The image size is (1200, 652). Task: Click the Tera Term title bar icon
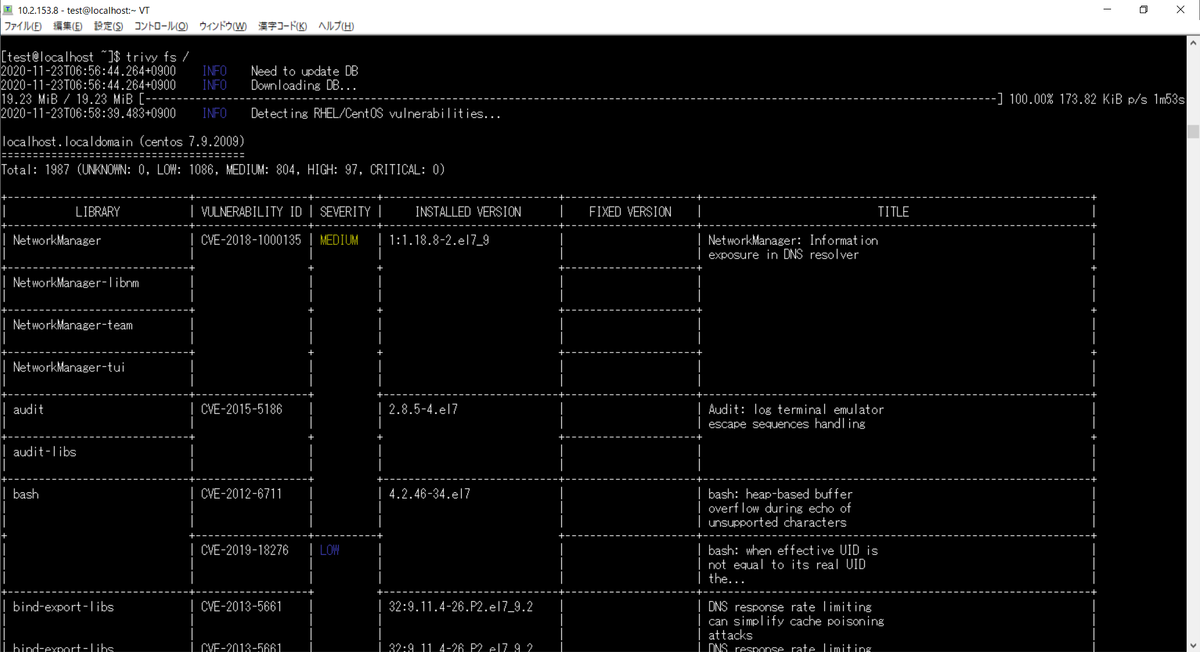(8, 9)
